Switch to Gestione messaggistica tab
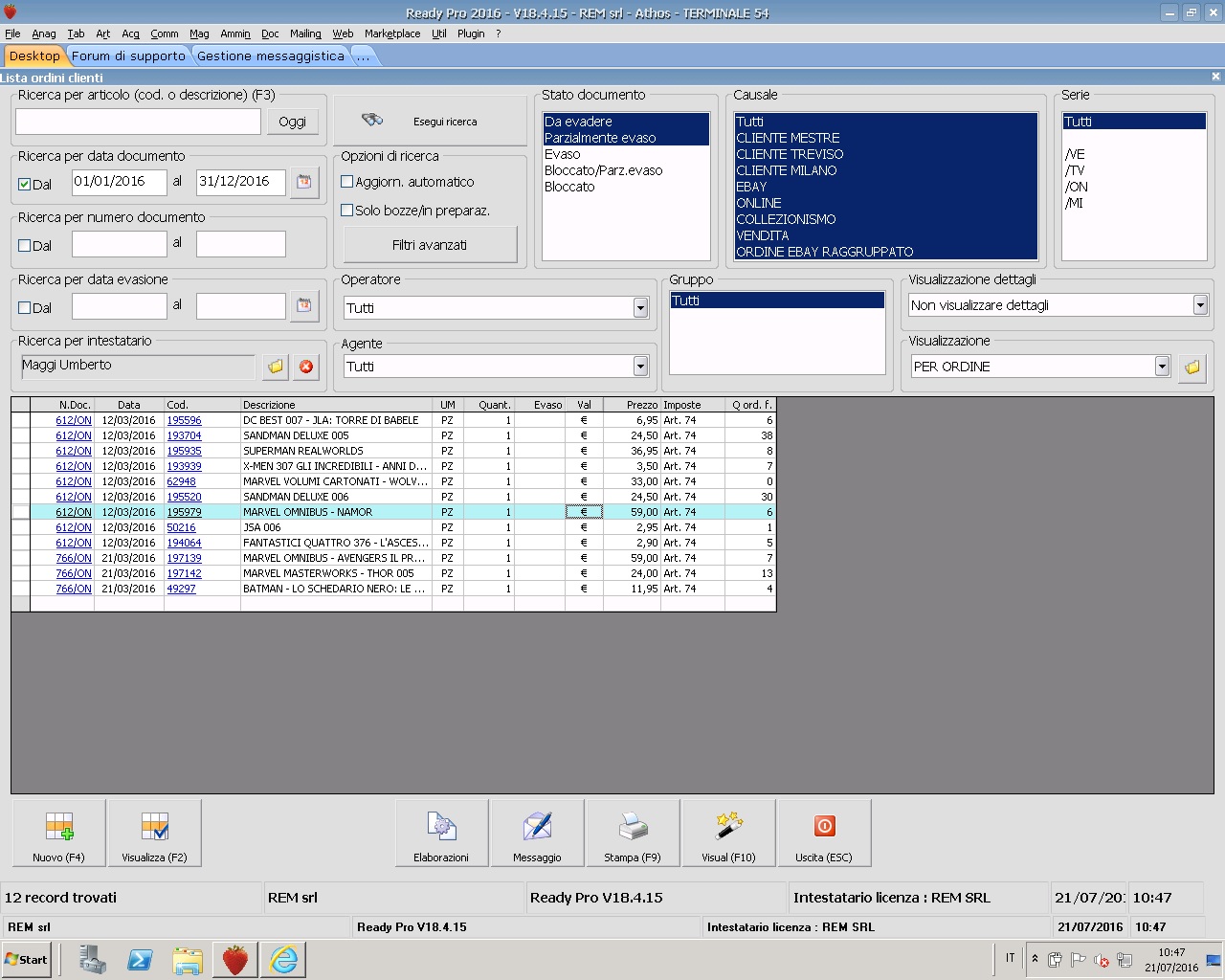The width and height of the screenshot is (1225, 980). pyautogui.click(x=270, y=56)
